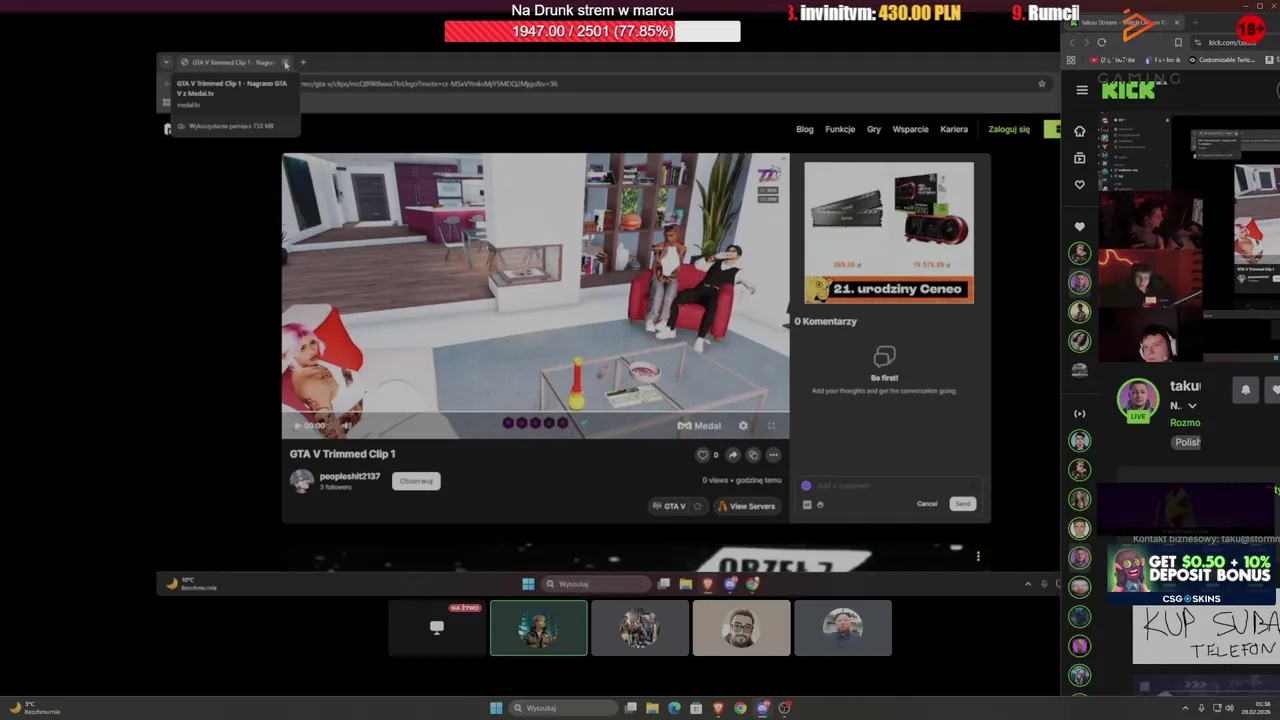1280x720 pixels.
Task: Open the Blog menu item on Medal
Action: click(805, 129)
